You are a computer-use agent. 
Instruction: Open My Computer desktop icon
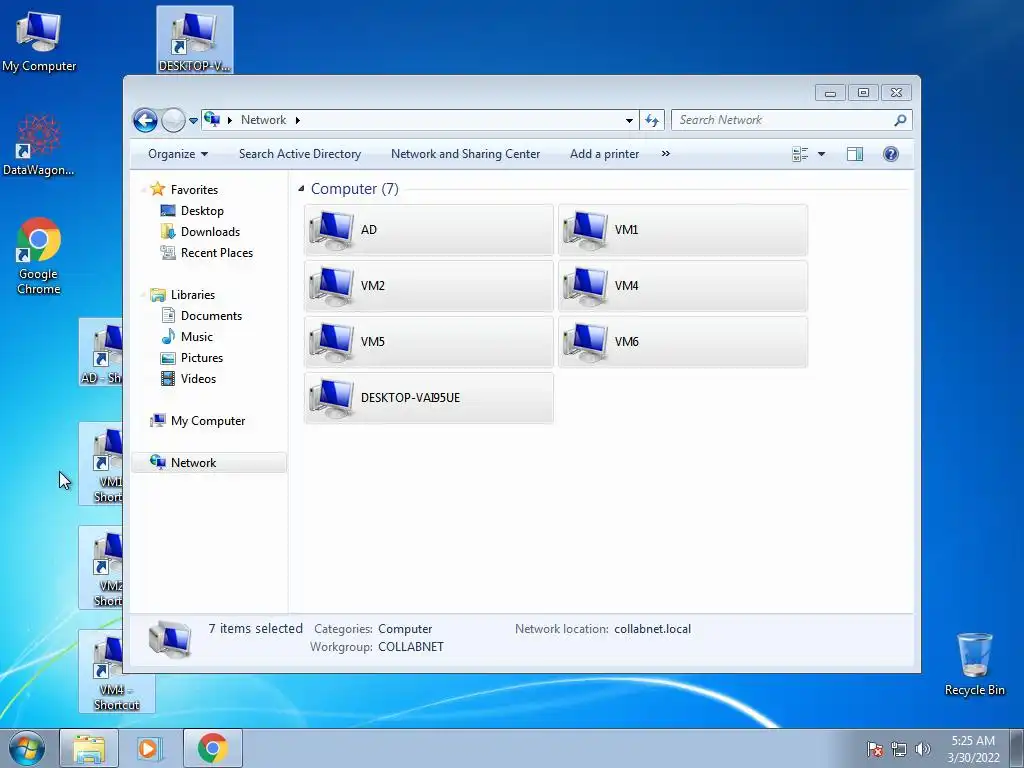39,42
